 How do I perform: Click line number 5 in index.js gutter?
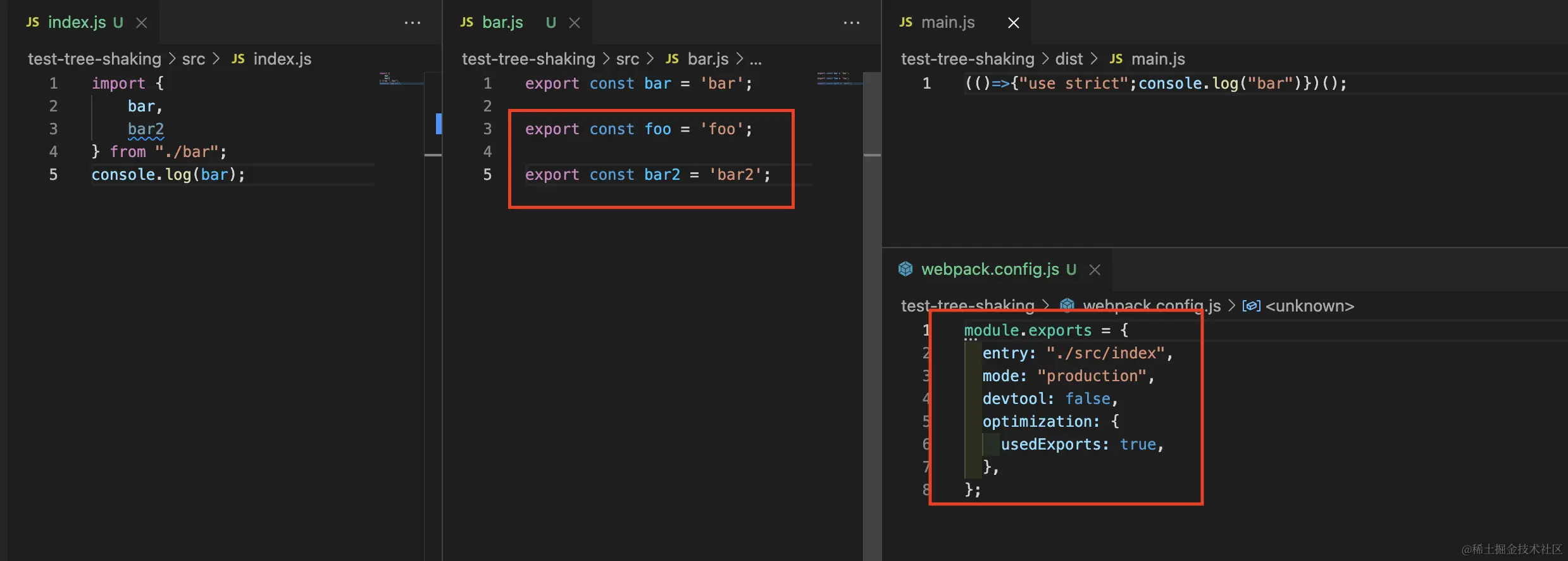(53, 175)
